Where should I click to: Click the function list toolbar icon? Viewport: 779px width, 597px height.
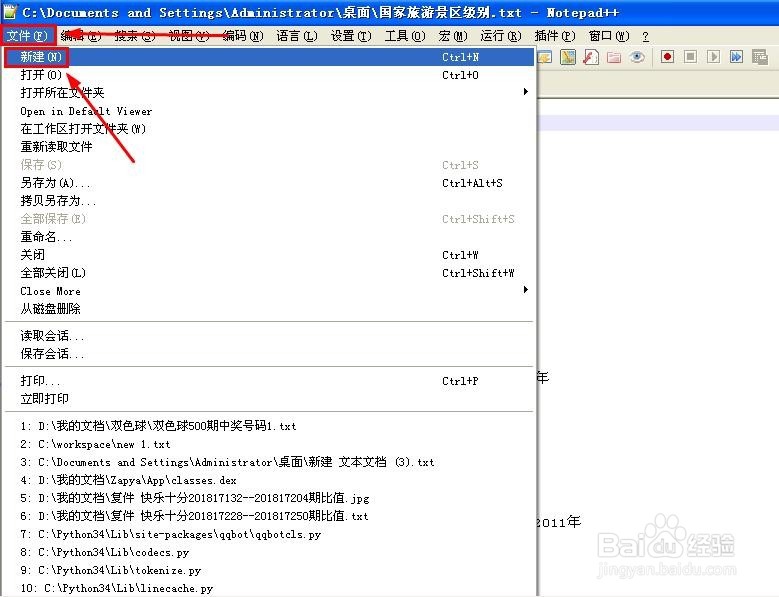[591, 57]
